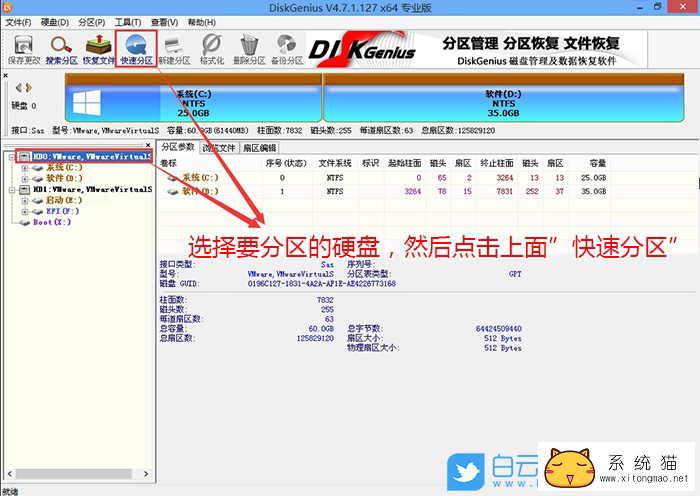This screenshot has height=496, width=700.
Task: Expand 启动(E:) node in tree
Action: pos(25,200)
